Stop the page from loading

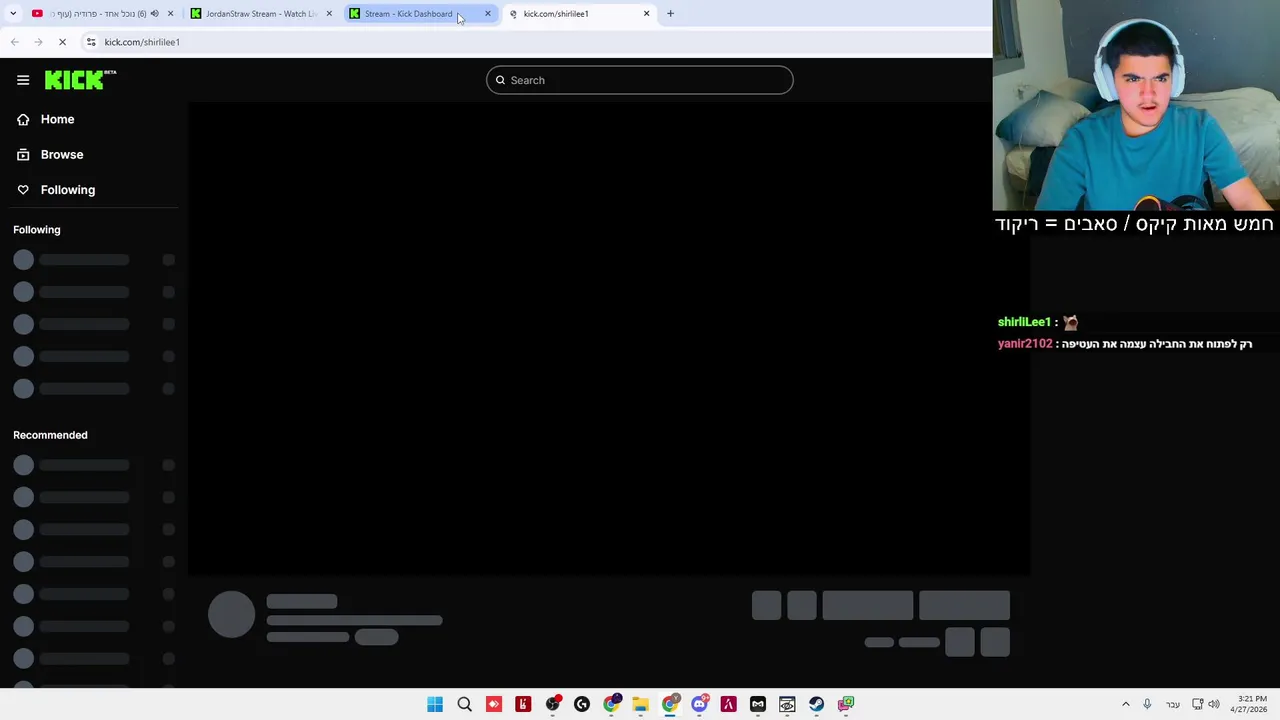pos(62,42)
